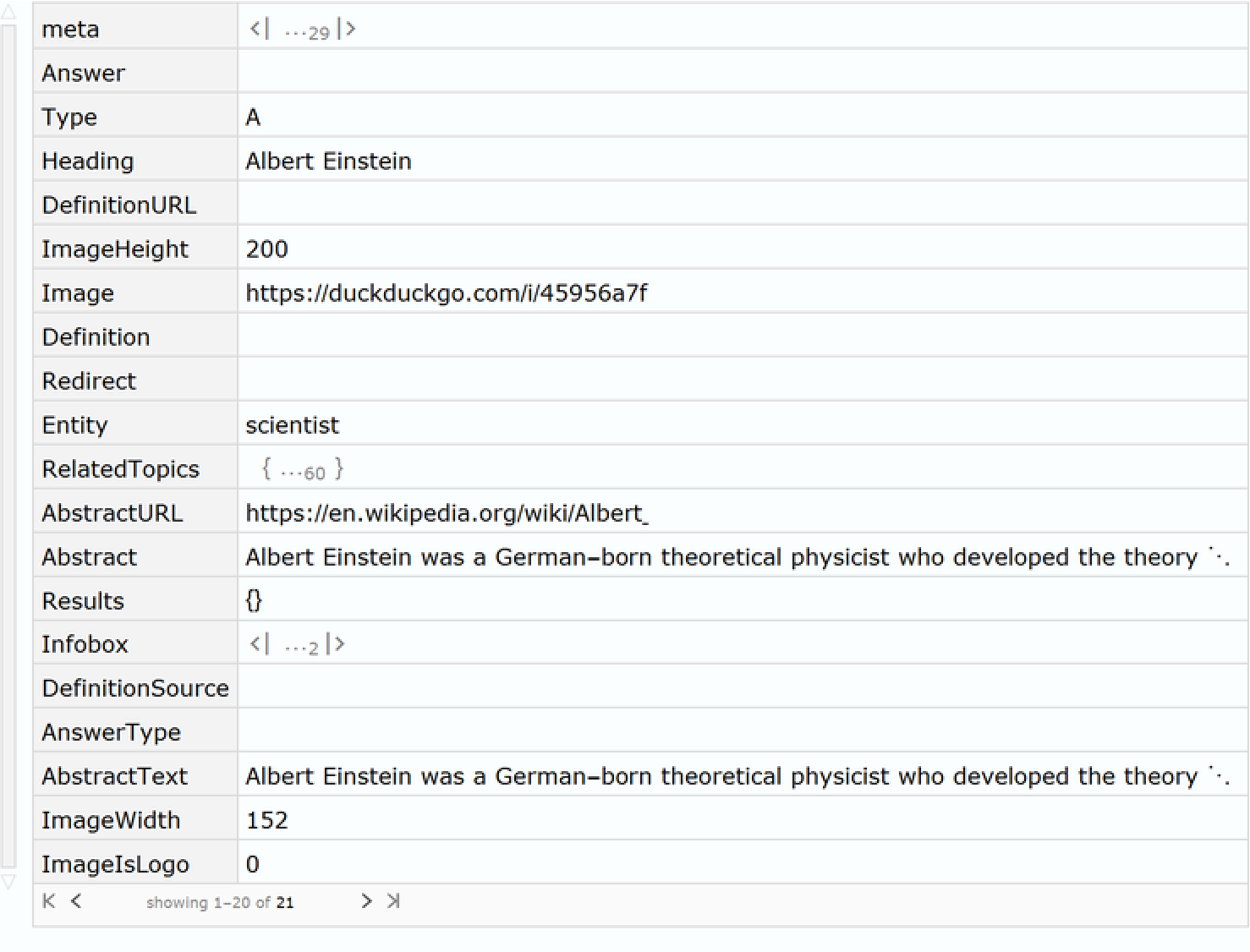Go to first page of dataset rows
1250x952 pixels.
coord(49,901)
